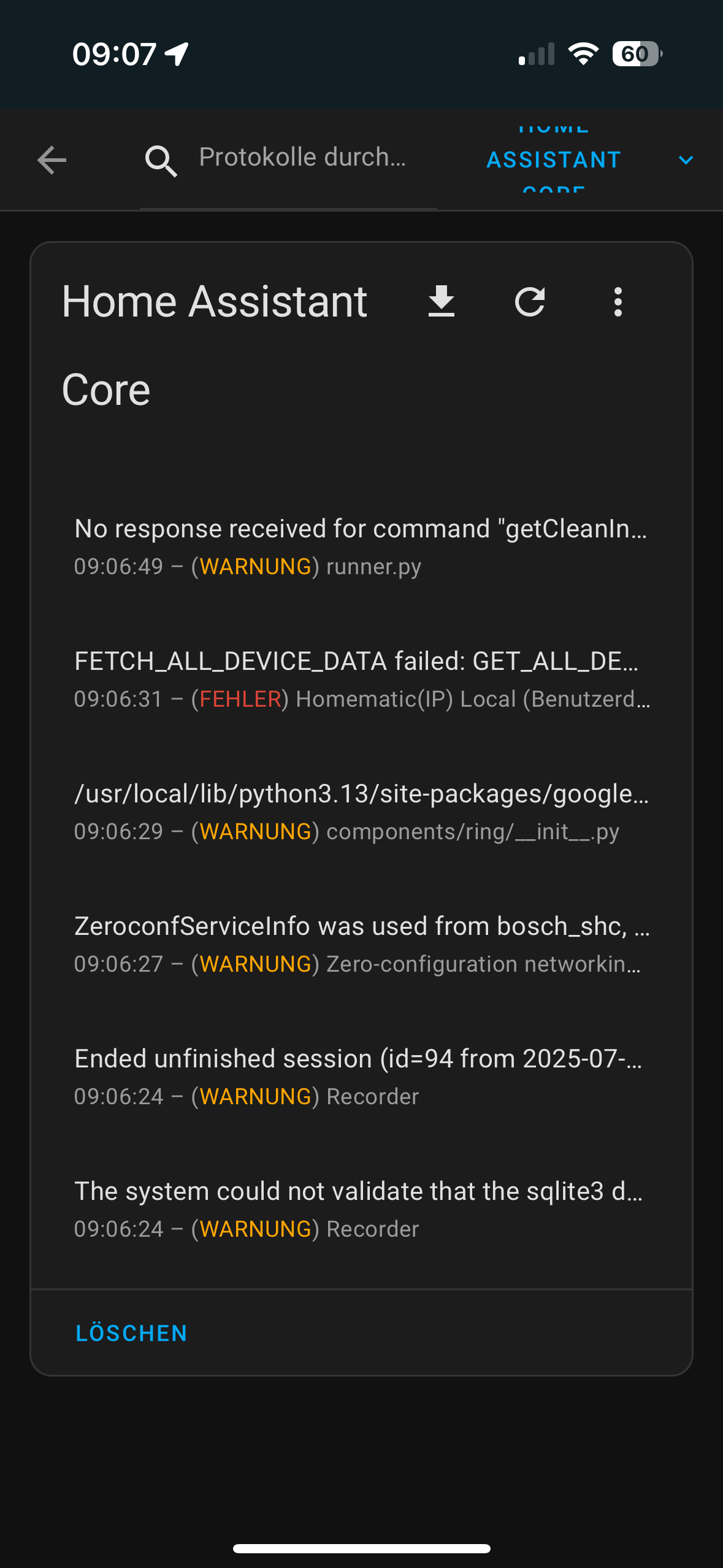Tap the search magnifier icon
Image resolution: width=723 pixels, height=1568 pixels.
tap(161, 161)
